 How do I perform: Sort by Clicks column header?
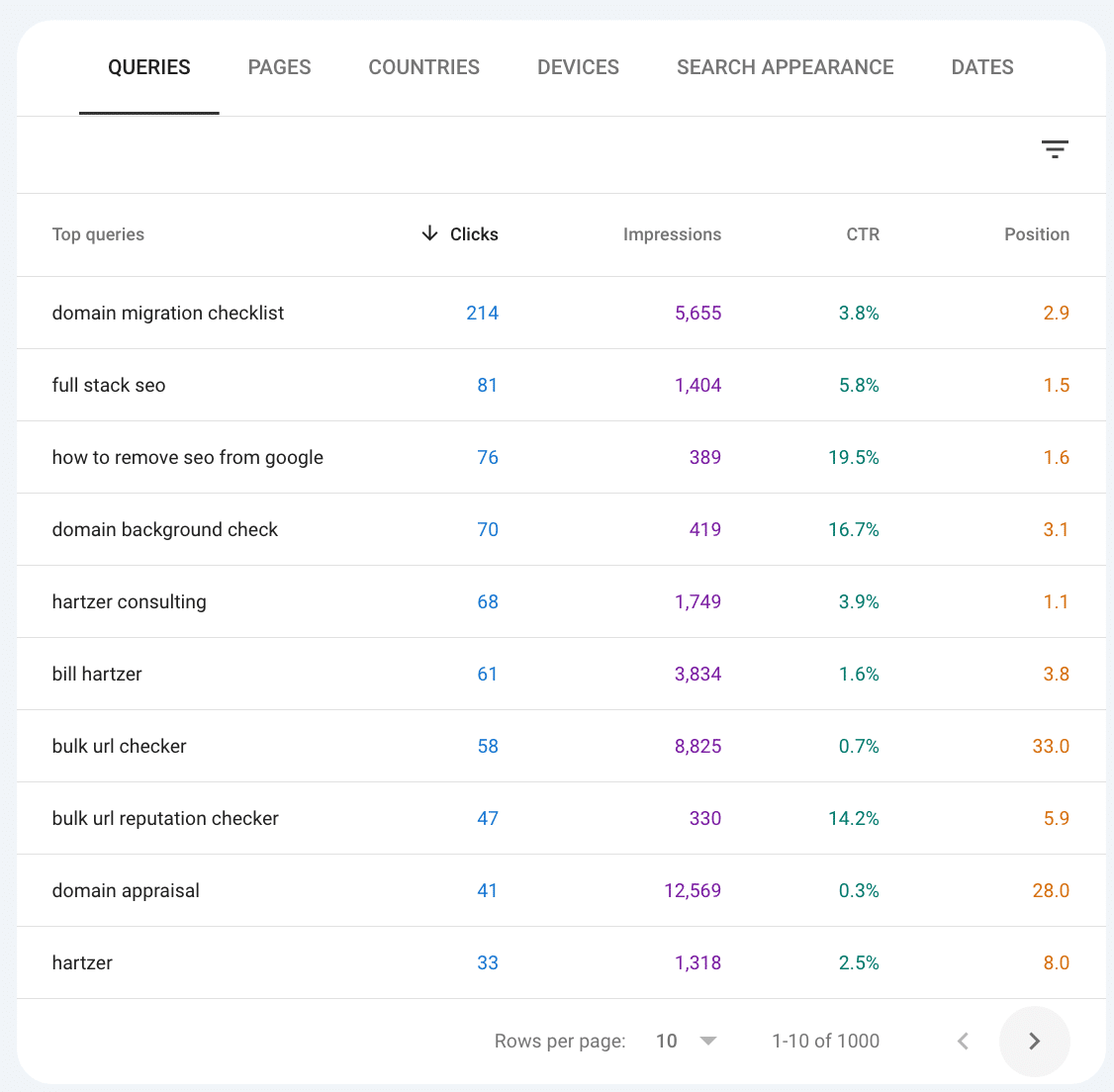(474, 234)
